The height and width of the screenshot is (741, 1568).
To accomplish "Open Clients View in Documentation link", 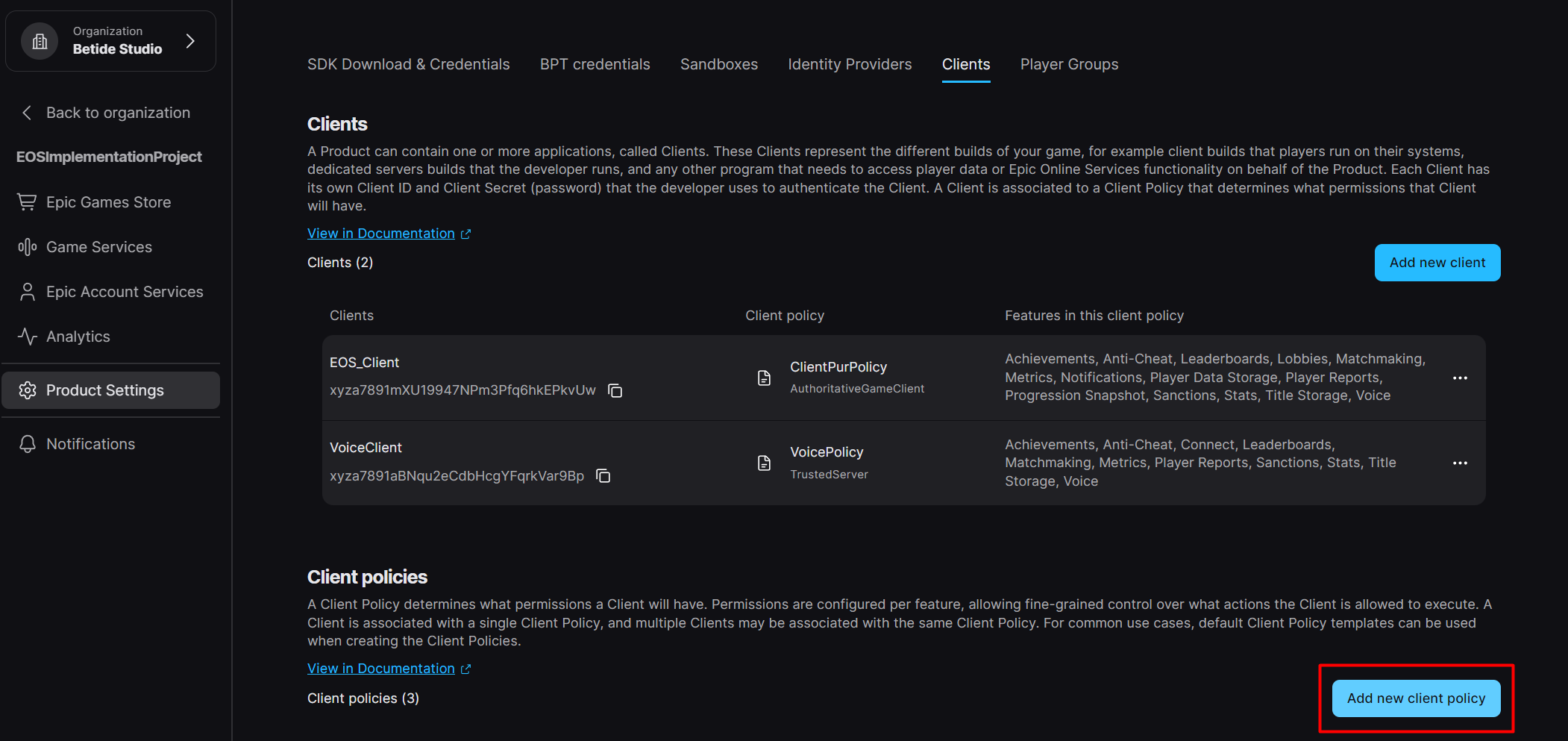I will (381, 234).
